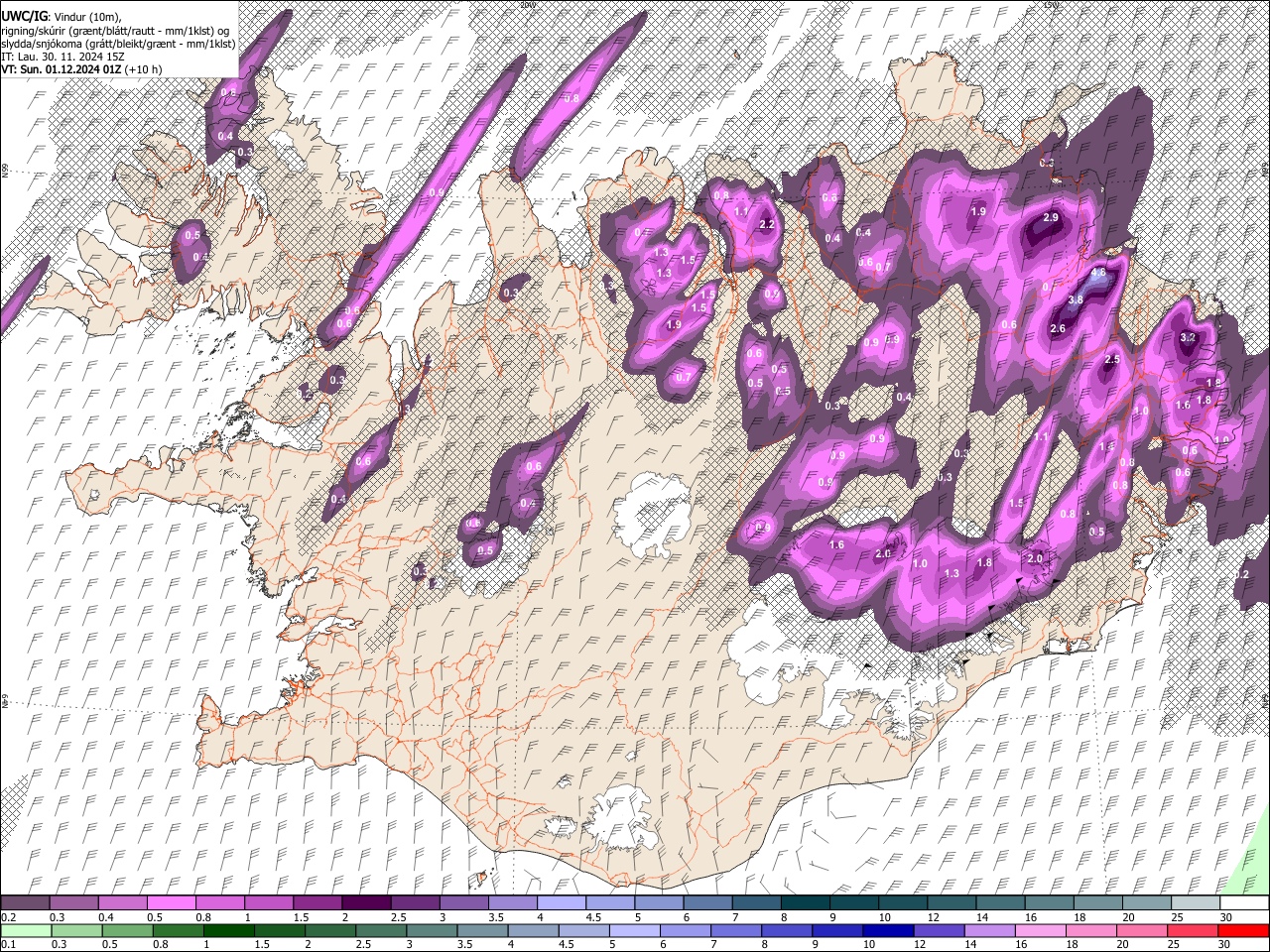Pick the dark blue 10 swatch in rain scale
Image resolution: width=1270 pixels, height=952 pixels.
click(x=888, y=930)
